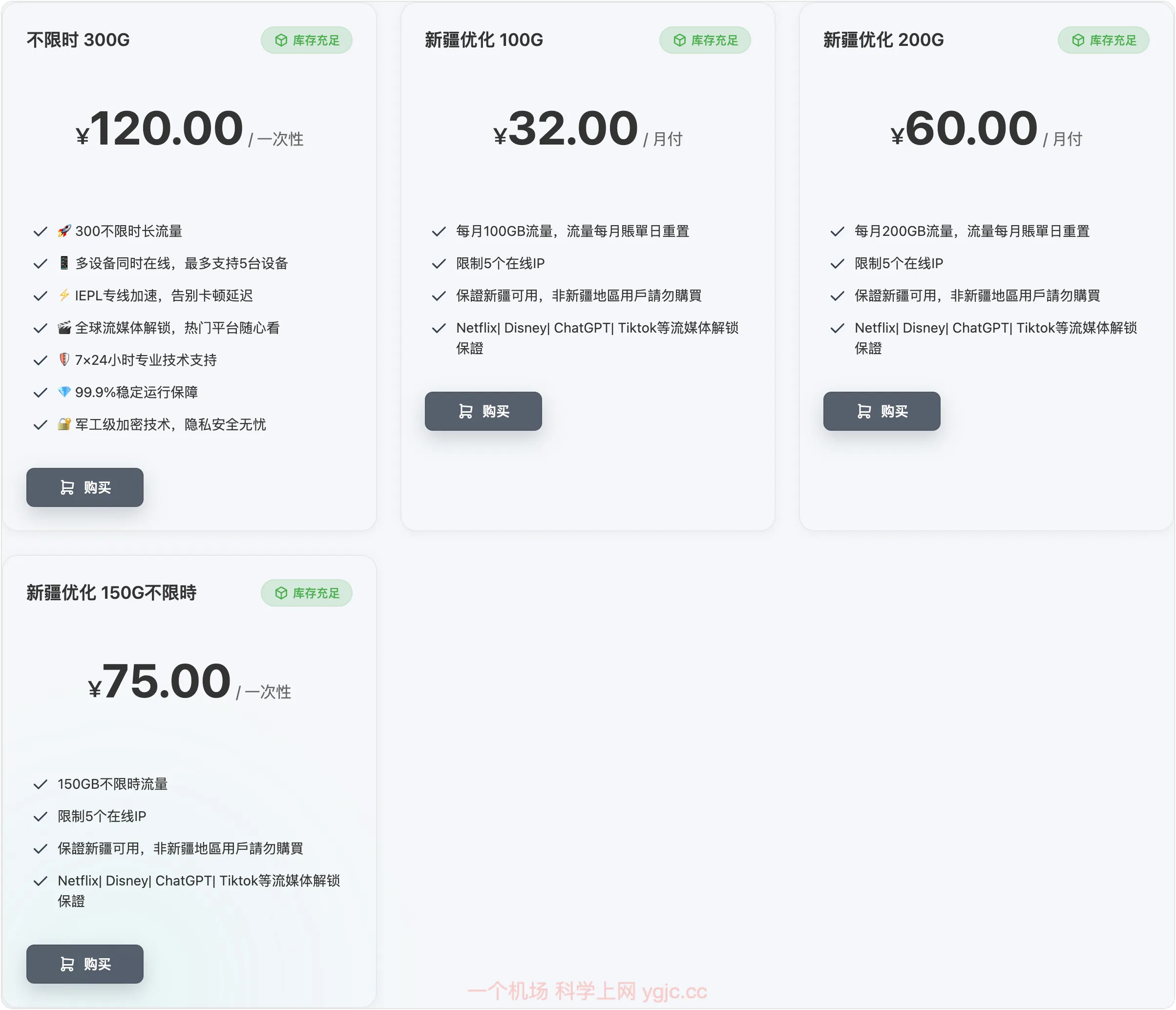
Task: Click the checkmark beside 限制5个在线IP in 100G plan
Action: coord(438,263)
